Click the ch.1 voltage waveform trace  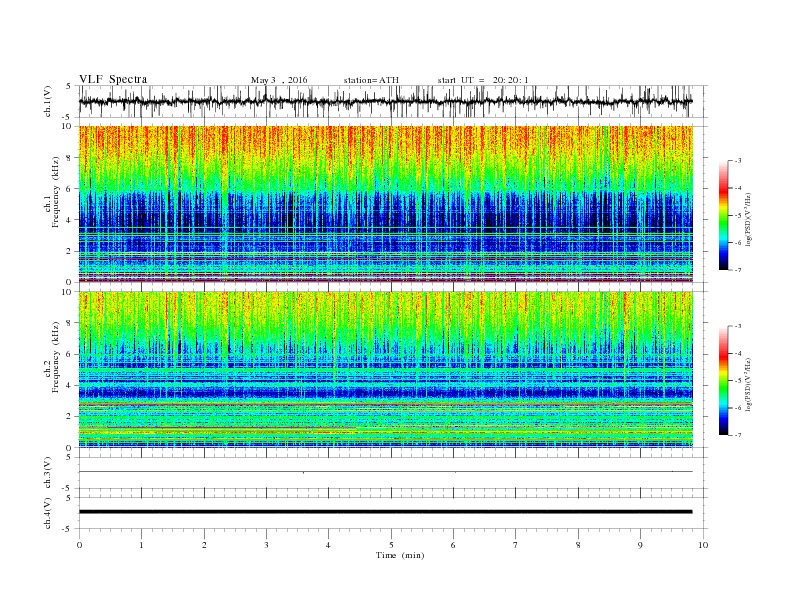(x=385, y=101)
